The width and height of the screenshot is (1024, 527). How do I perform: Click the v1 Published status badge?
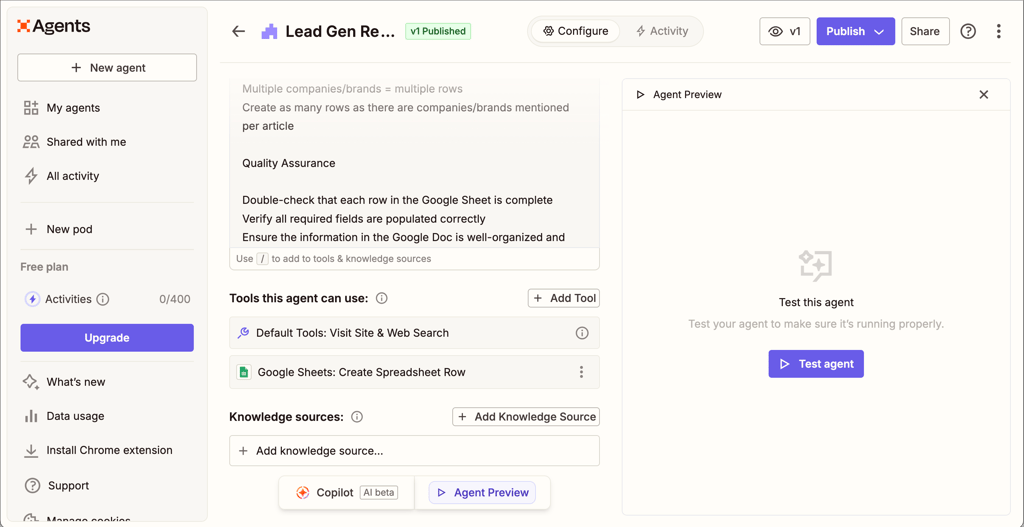pyautogui.click(x=438, y=31)
